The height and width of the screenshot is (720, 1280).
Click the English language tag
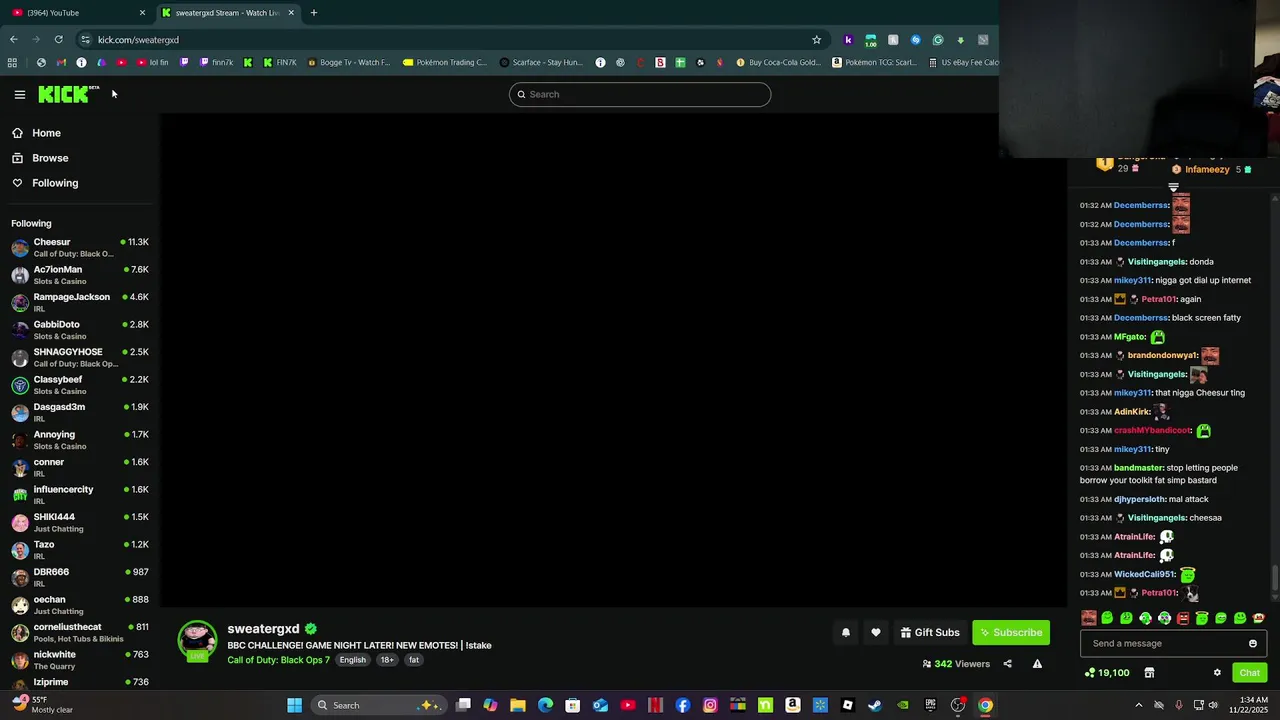coord(352,660)
